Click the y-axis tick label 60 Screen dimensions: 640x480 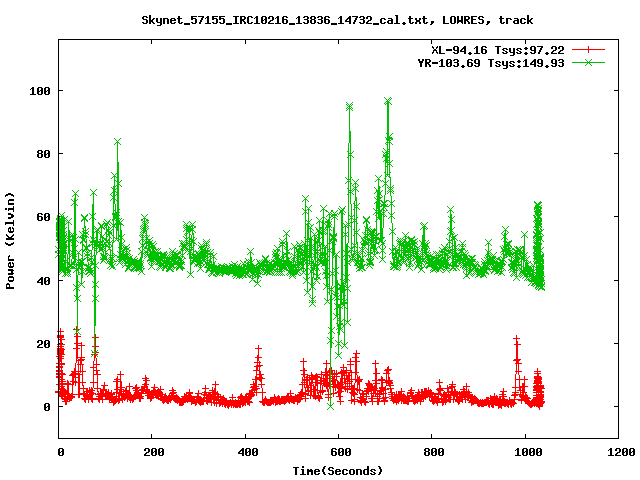coord(43,217)
